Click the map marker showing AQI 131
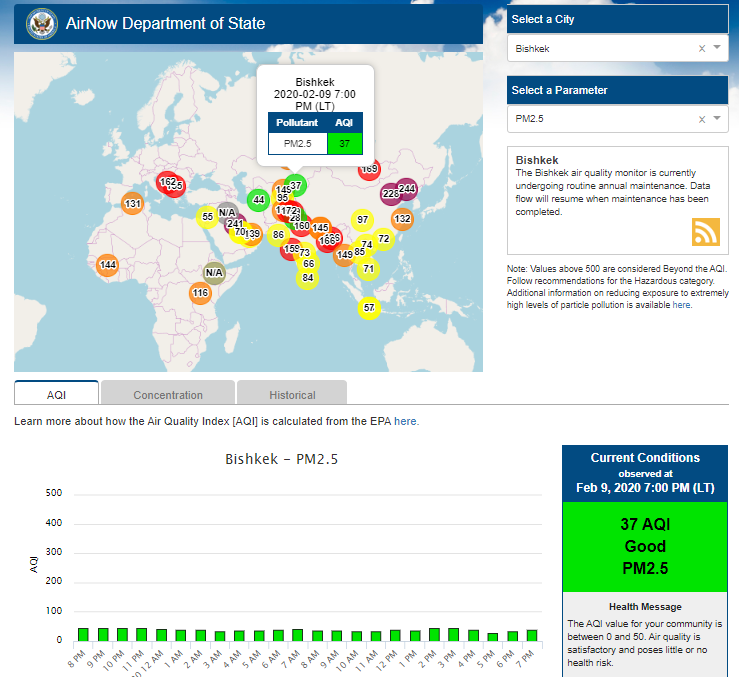739x677 pixels. pyautogui.click(x=132, y=204)
